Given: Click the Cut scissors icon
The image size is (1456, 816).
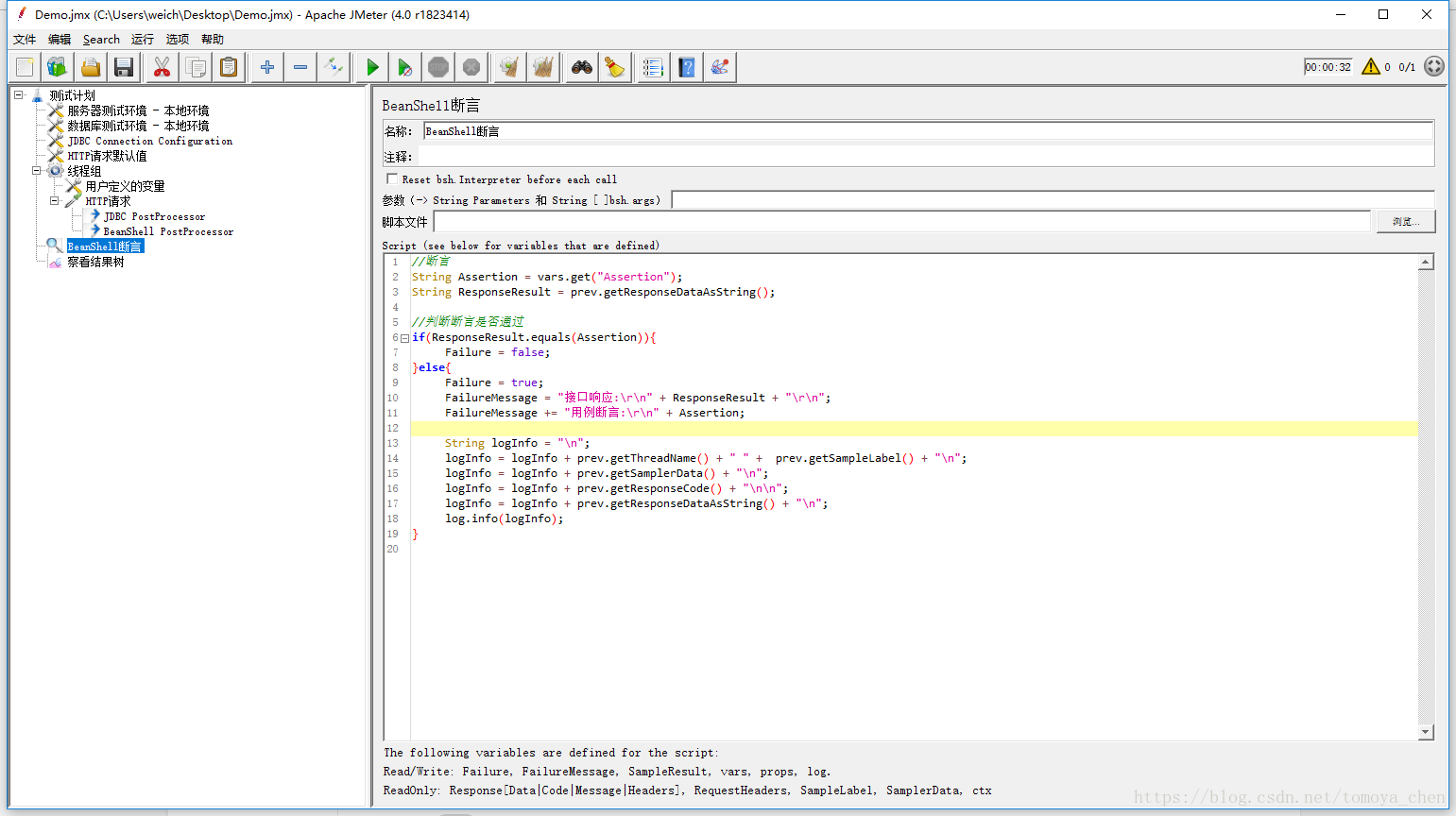Looking at the screenshot, I should click(163, 67).
